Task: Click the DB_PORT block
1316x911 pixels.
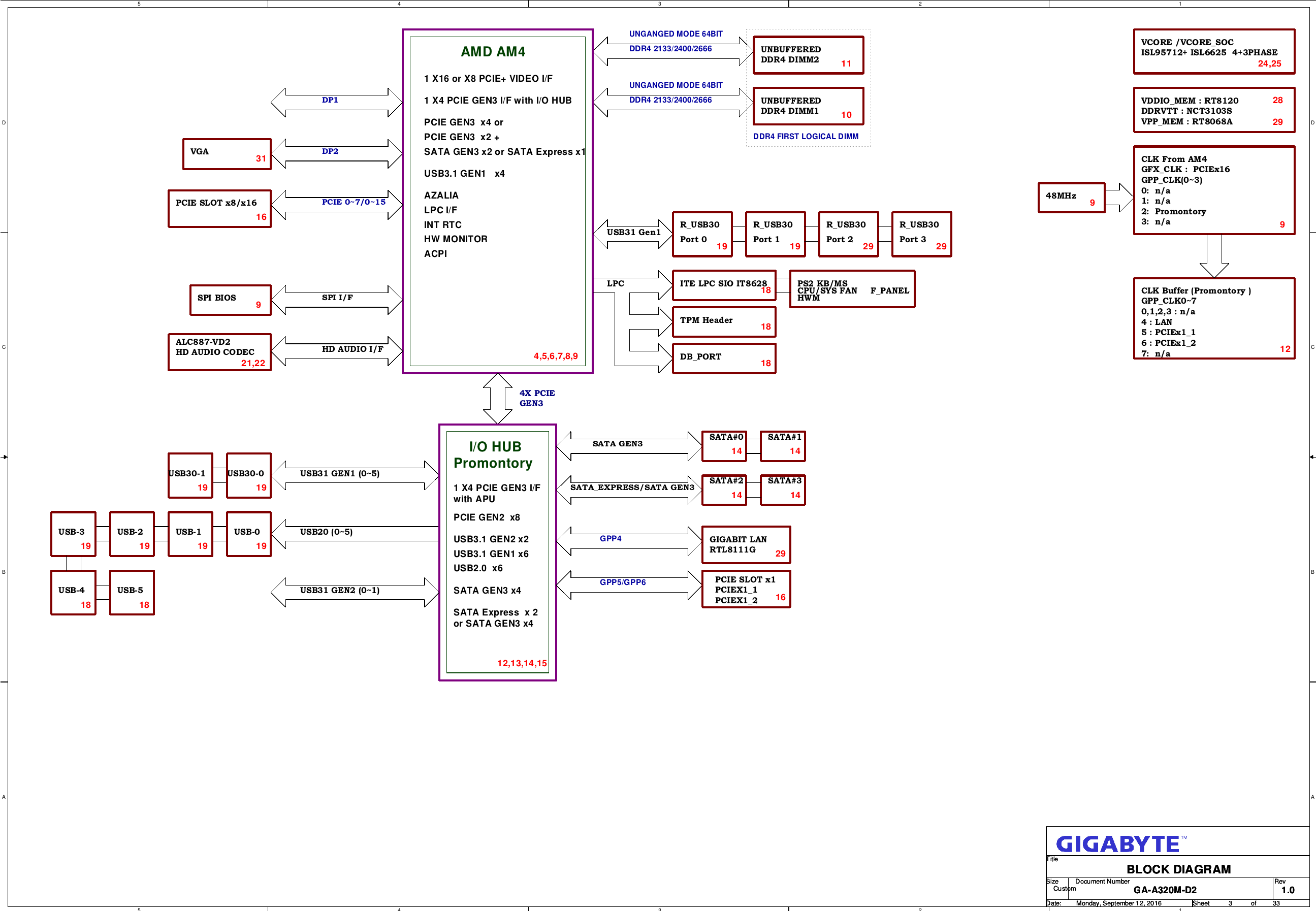Action: pyautogui.click(x=723, y=359)
